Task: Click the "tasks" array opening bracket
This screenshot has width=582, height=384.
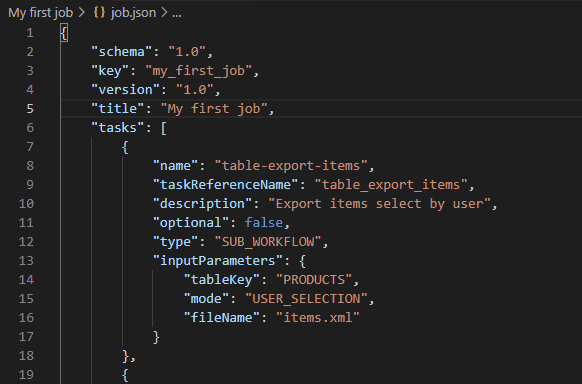Action: (x=164, y=128)
